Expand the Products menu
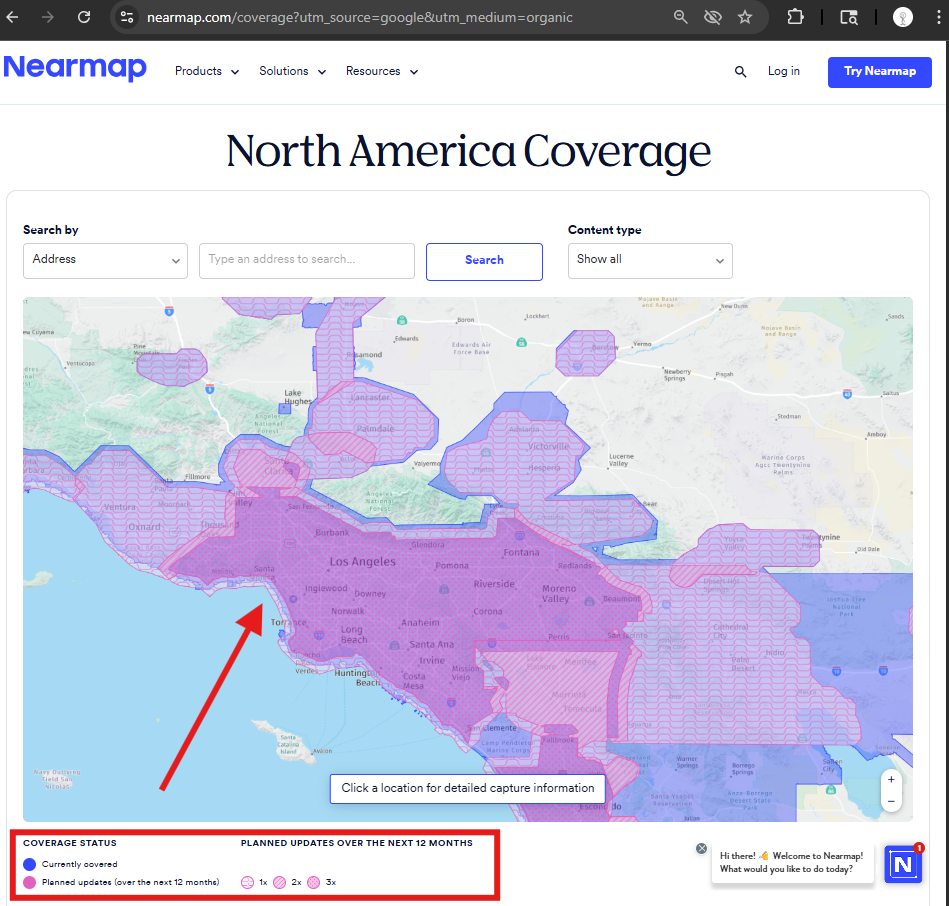The width and height of the screenshot is (949, 906). [207, 71]
